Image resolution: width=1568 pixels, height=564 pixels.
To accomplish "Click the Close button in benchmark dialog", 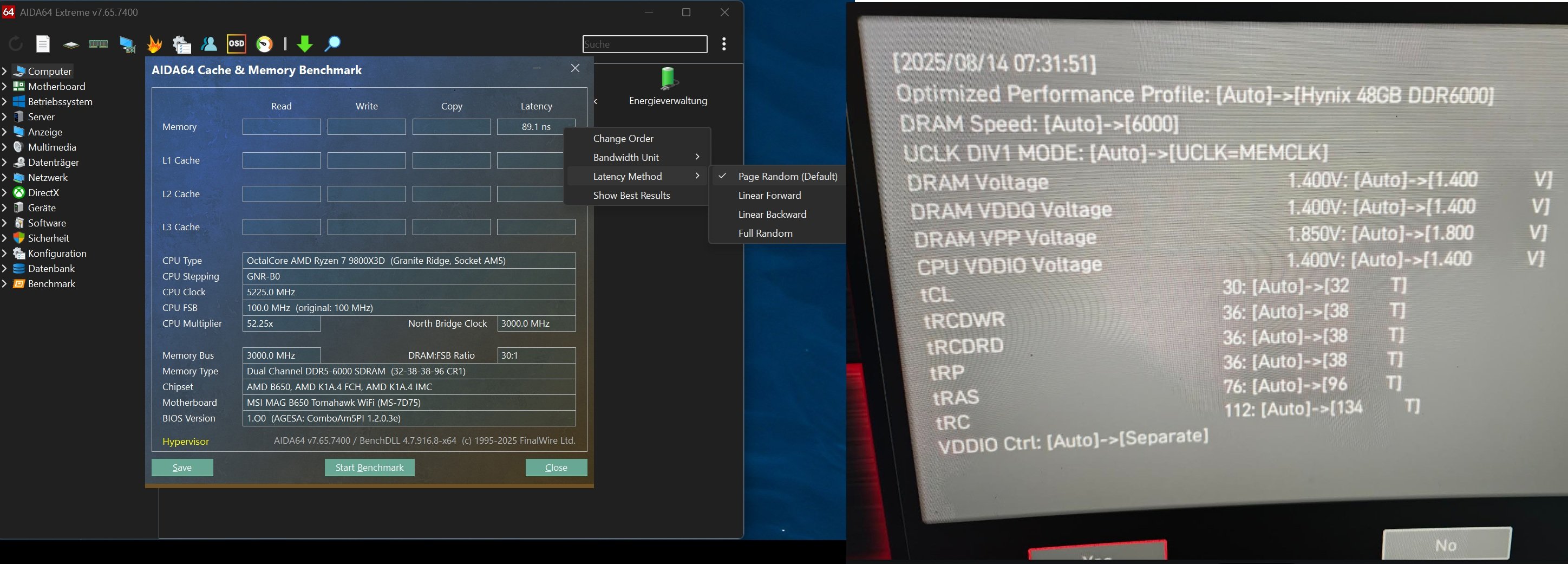I will pos(557,467).
